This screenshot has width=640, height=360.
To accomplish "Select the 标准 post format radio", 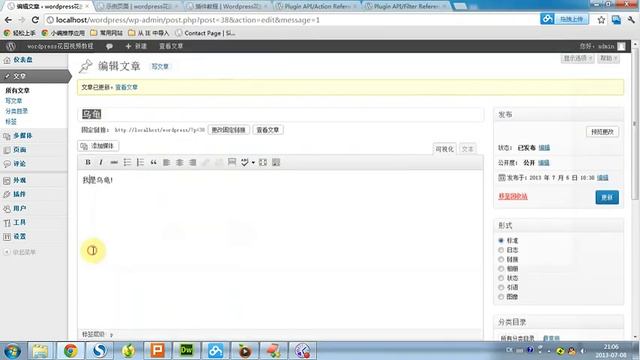I will [501, 240].
